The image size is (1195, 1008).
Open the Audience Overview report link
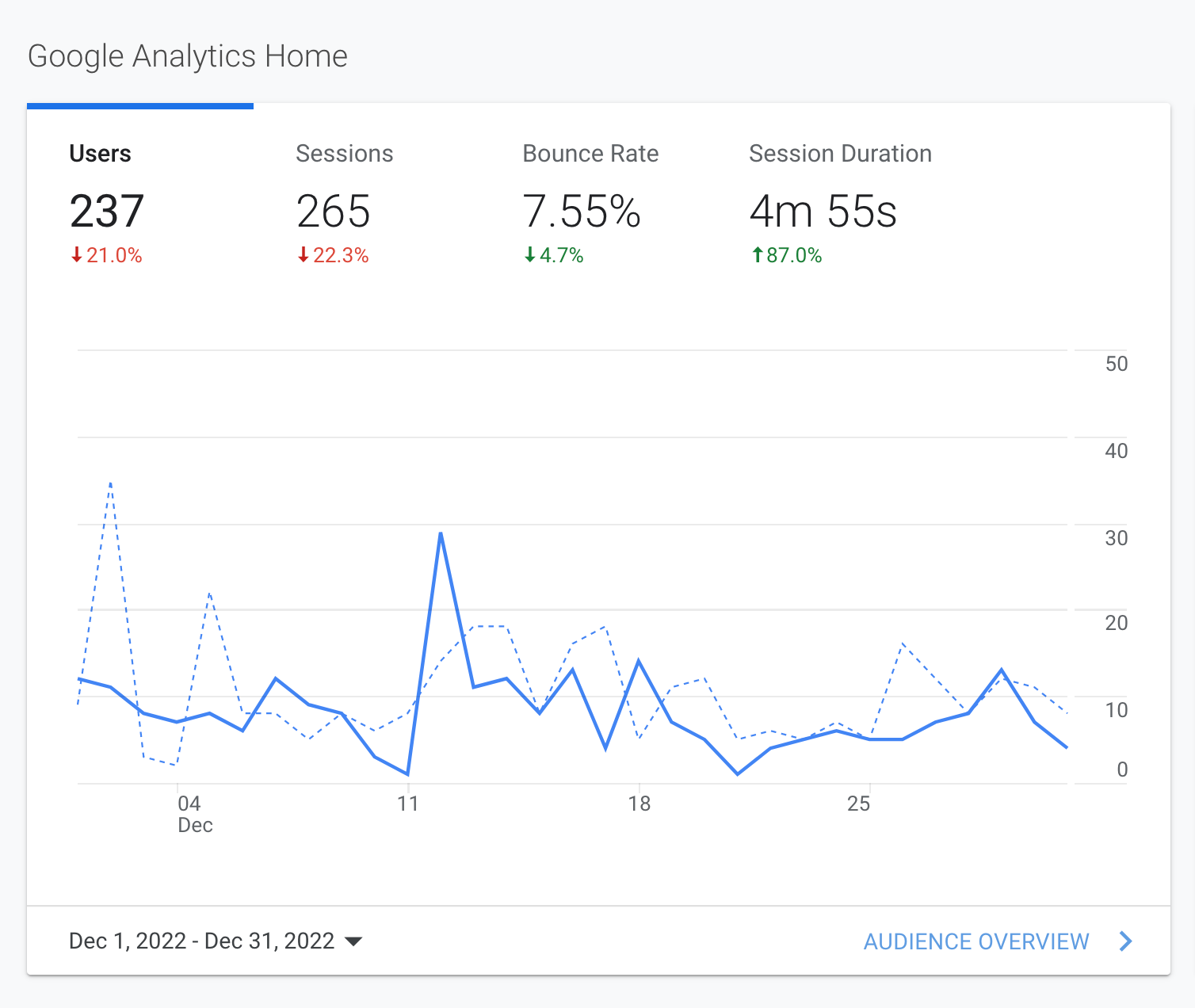pos(976,941)
